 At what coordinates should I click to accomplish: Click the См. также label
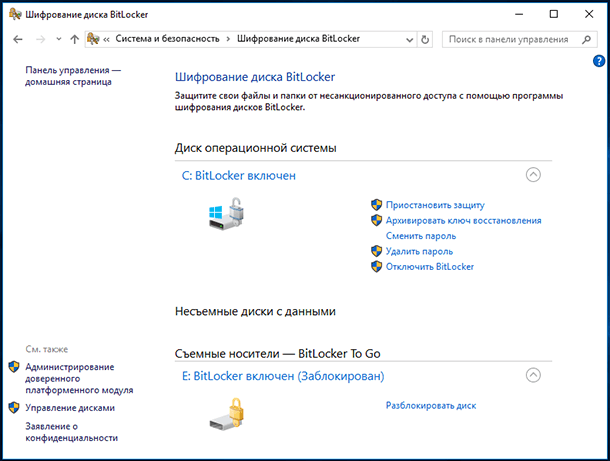[47, 349]
